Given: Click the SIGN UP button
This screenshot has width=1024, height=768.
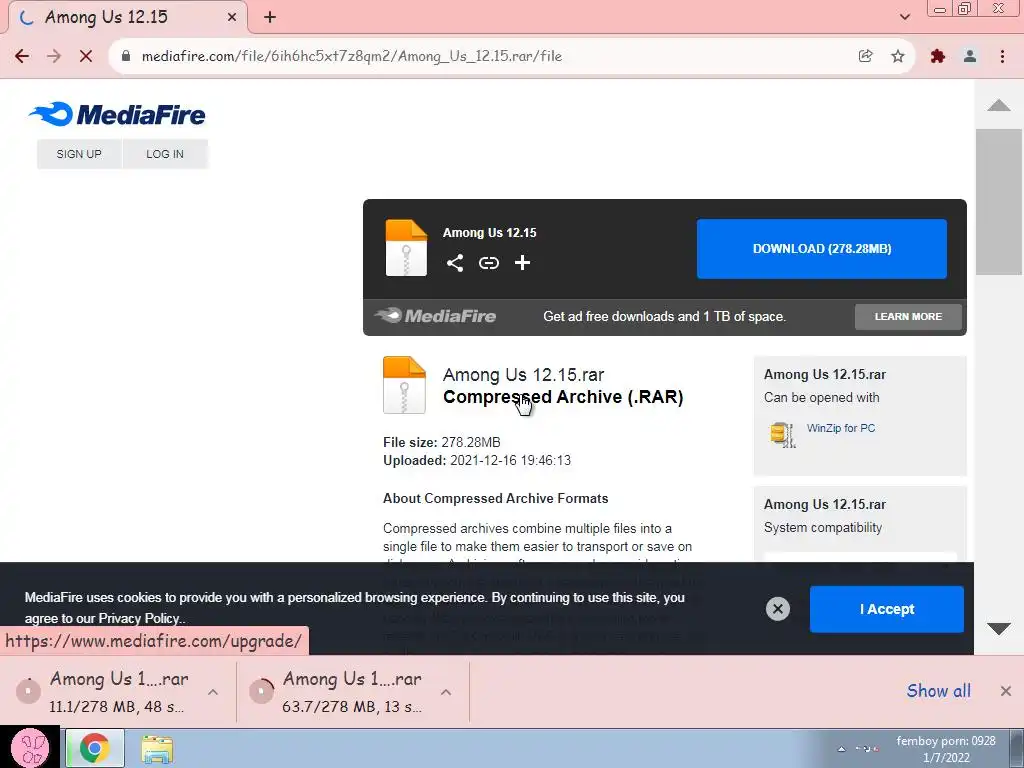Looking at the screenshot, I should pyautogui.click(x=79, y=154).
